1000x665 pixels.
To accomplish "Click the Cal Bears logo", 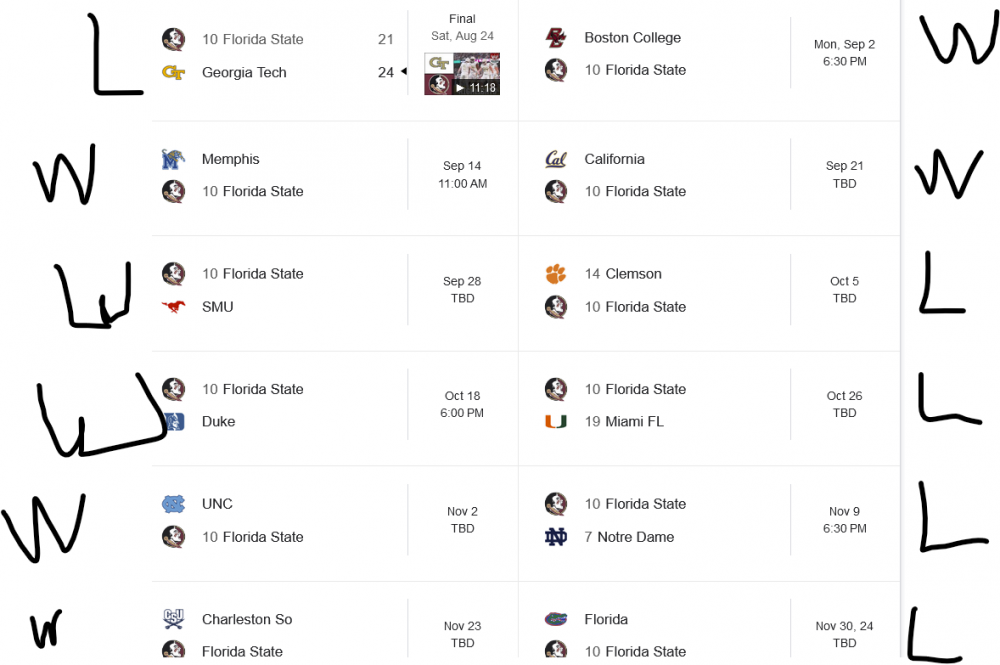I will click(556, 159).
